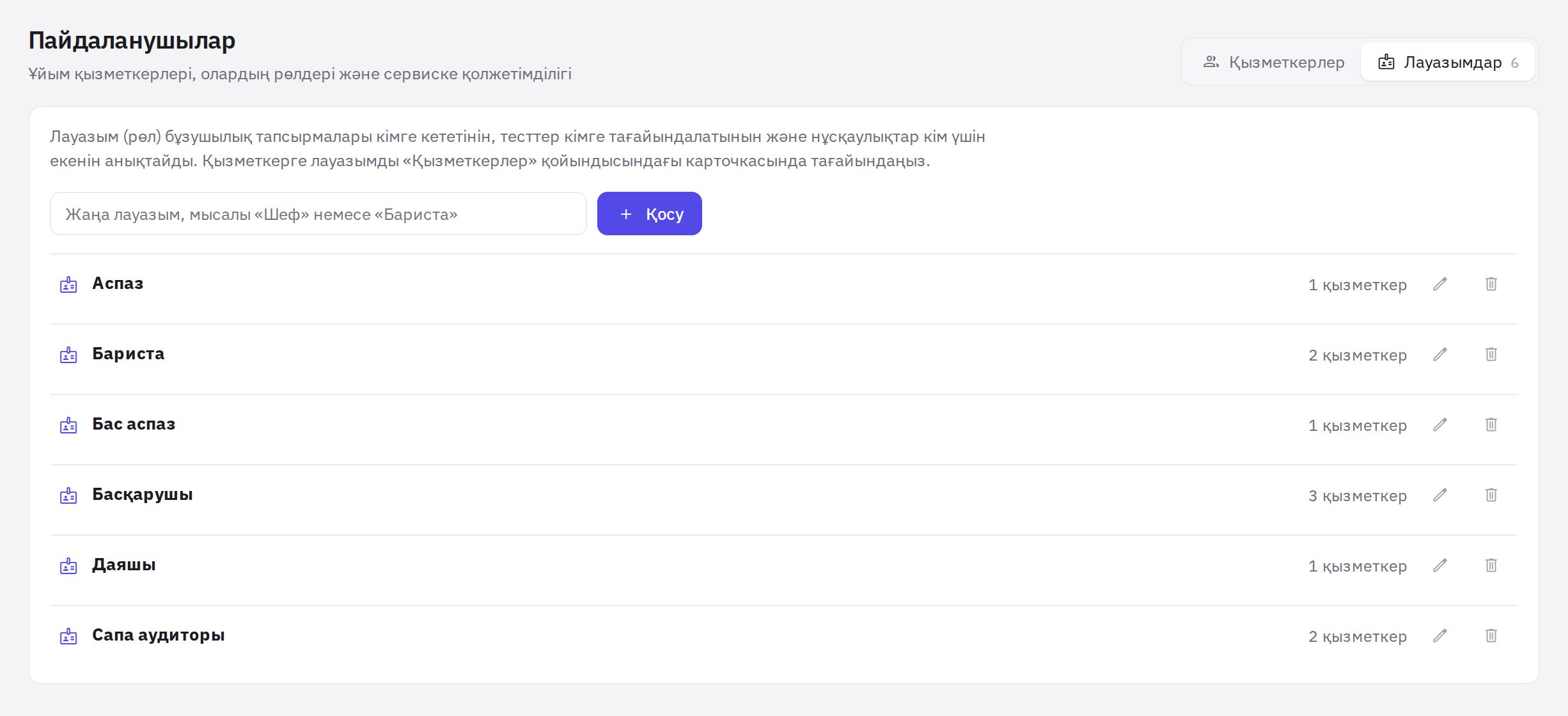Delete the Сапа аудиторы role
Image resolution: width=1568 pixels, height=716 pixels.
(1491, 635)
